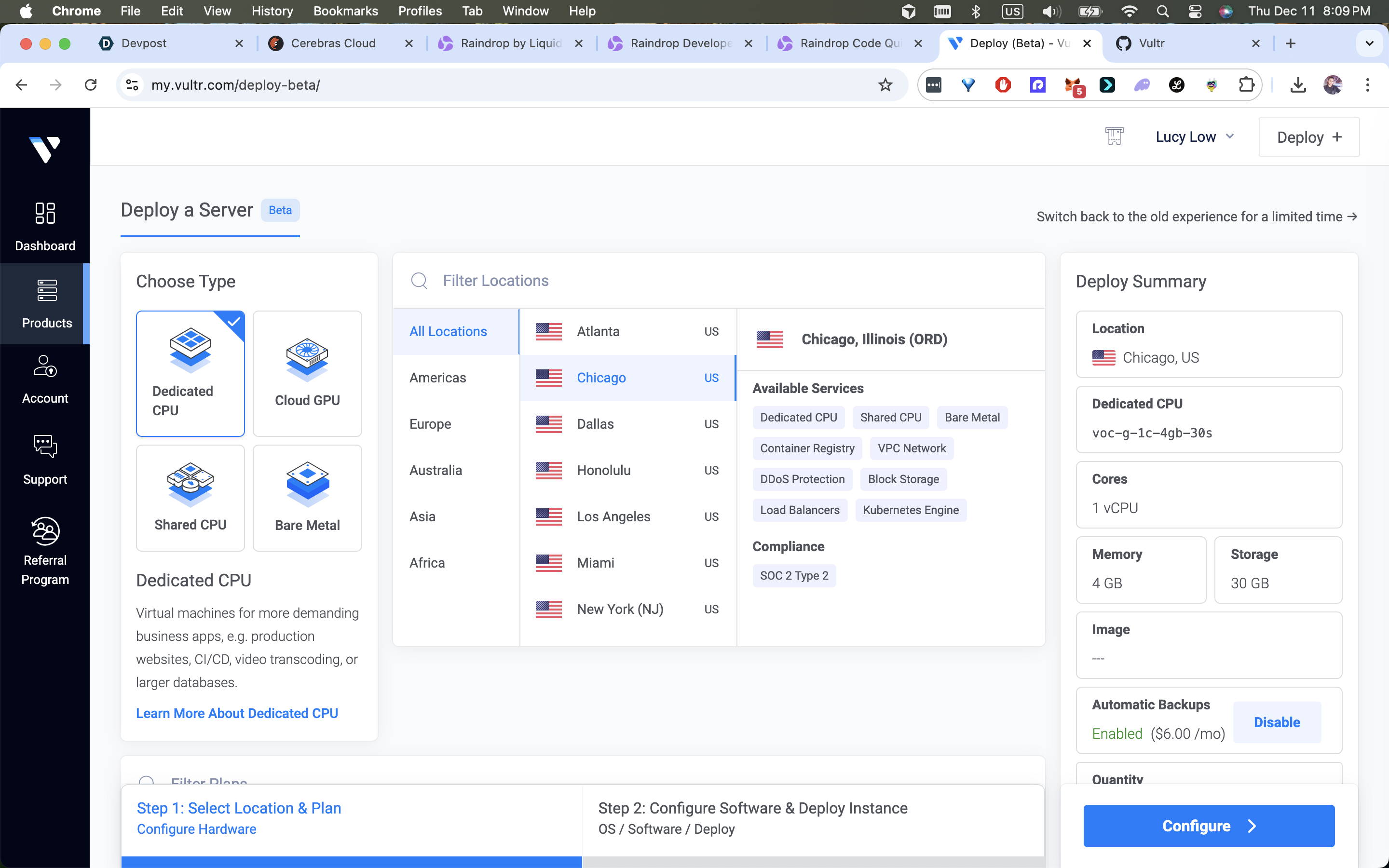This screenshot has width=1389, height=868.
Task: Open the Deploy + dropdown button
Action: (1308, 136)
